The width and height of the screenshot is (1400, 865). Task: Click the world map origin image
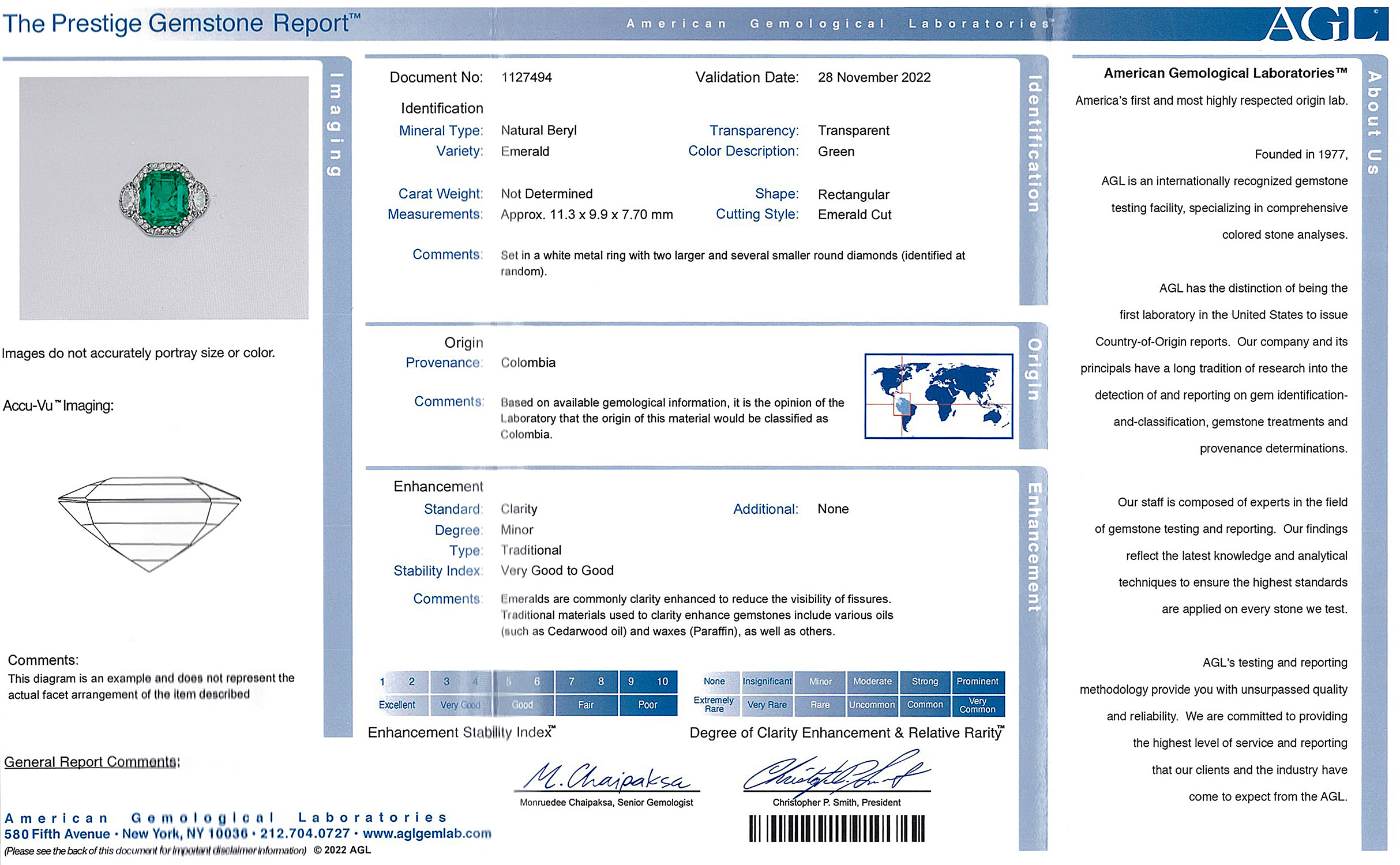pos(939,396)
